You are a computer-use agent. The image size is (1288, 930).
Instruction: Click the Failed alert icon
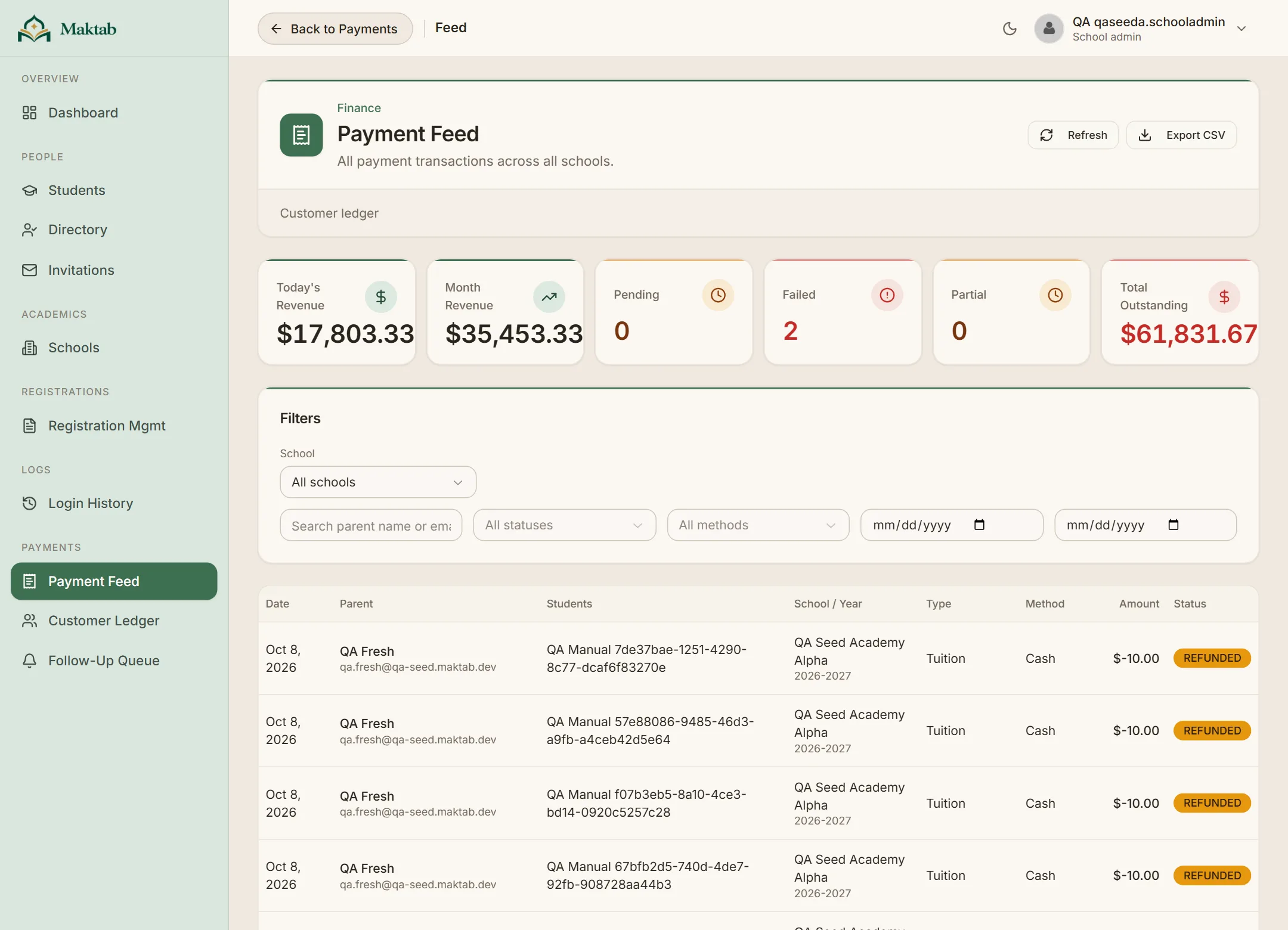click(x=887, y=295)
